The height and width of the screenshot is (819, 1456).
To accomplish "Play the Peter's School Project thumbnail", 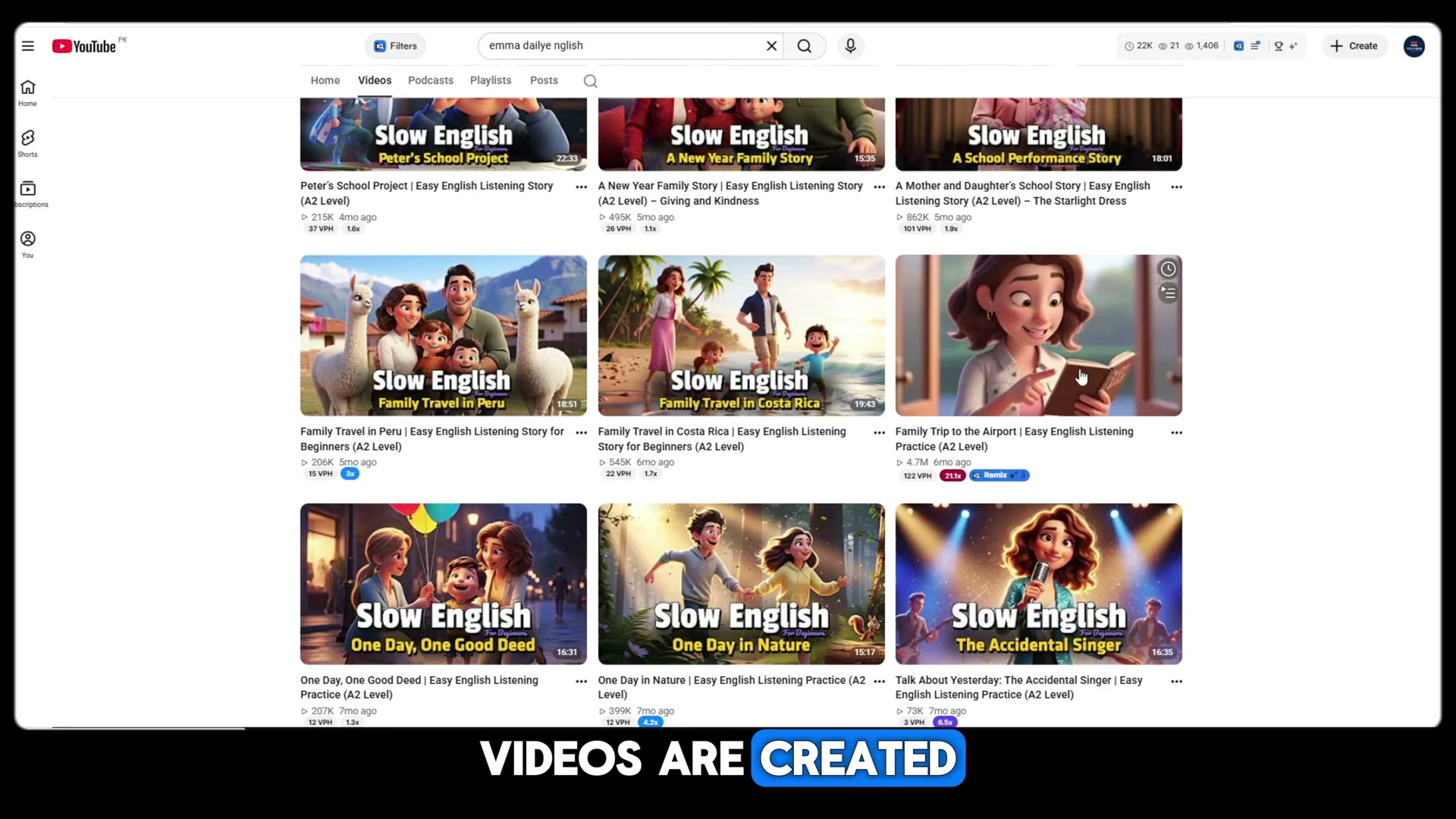I will tap(444, 134).
